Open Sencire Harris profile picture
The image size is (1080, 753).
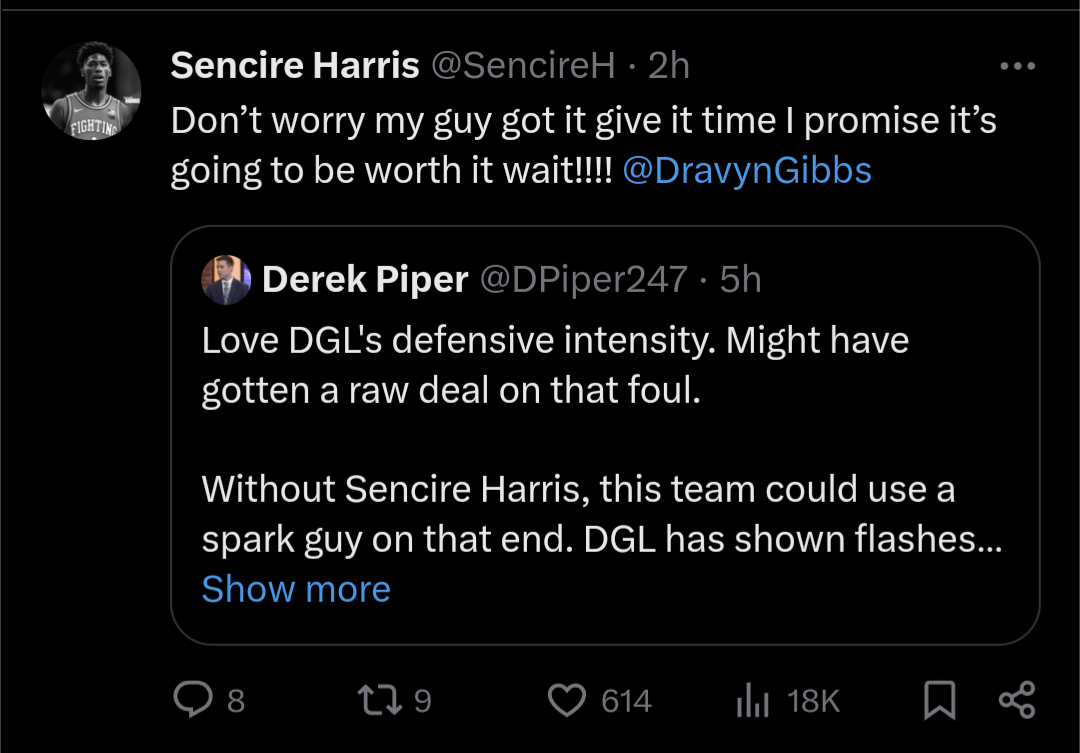point(91,90)
